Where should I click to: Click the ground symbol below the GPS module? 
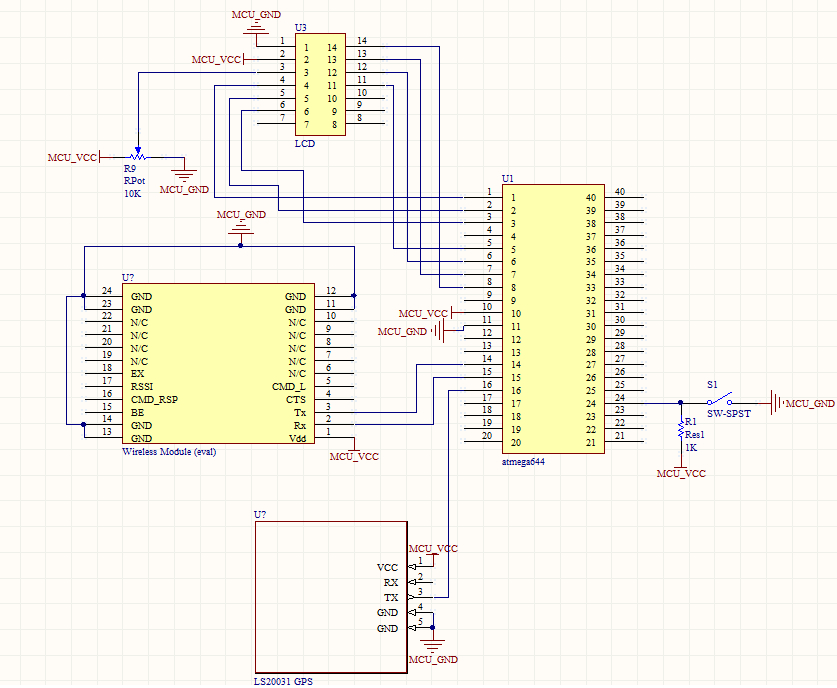[432, 646]
